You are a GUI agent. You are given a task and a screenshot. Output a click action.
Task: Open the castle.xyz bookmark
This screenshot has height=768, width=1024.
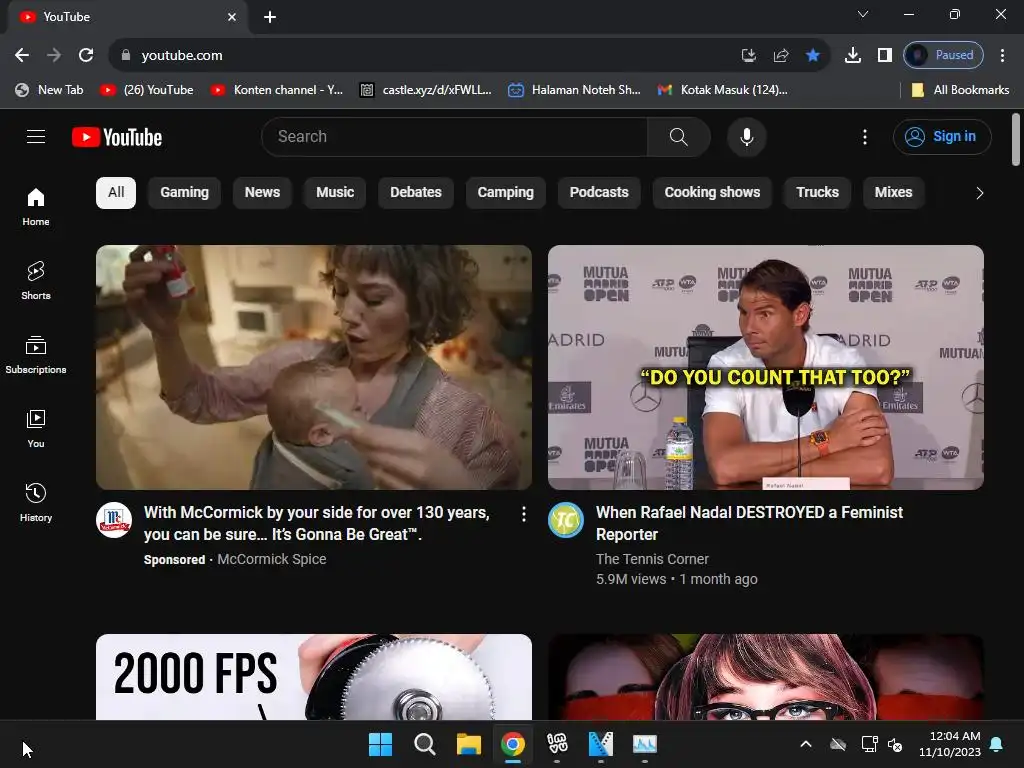click(426, 90)
